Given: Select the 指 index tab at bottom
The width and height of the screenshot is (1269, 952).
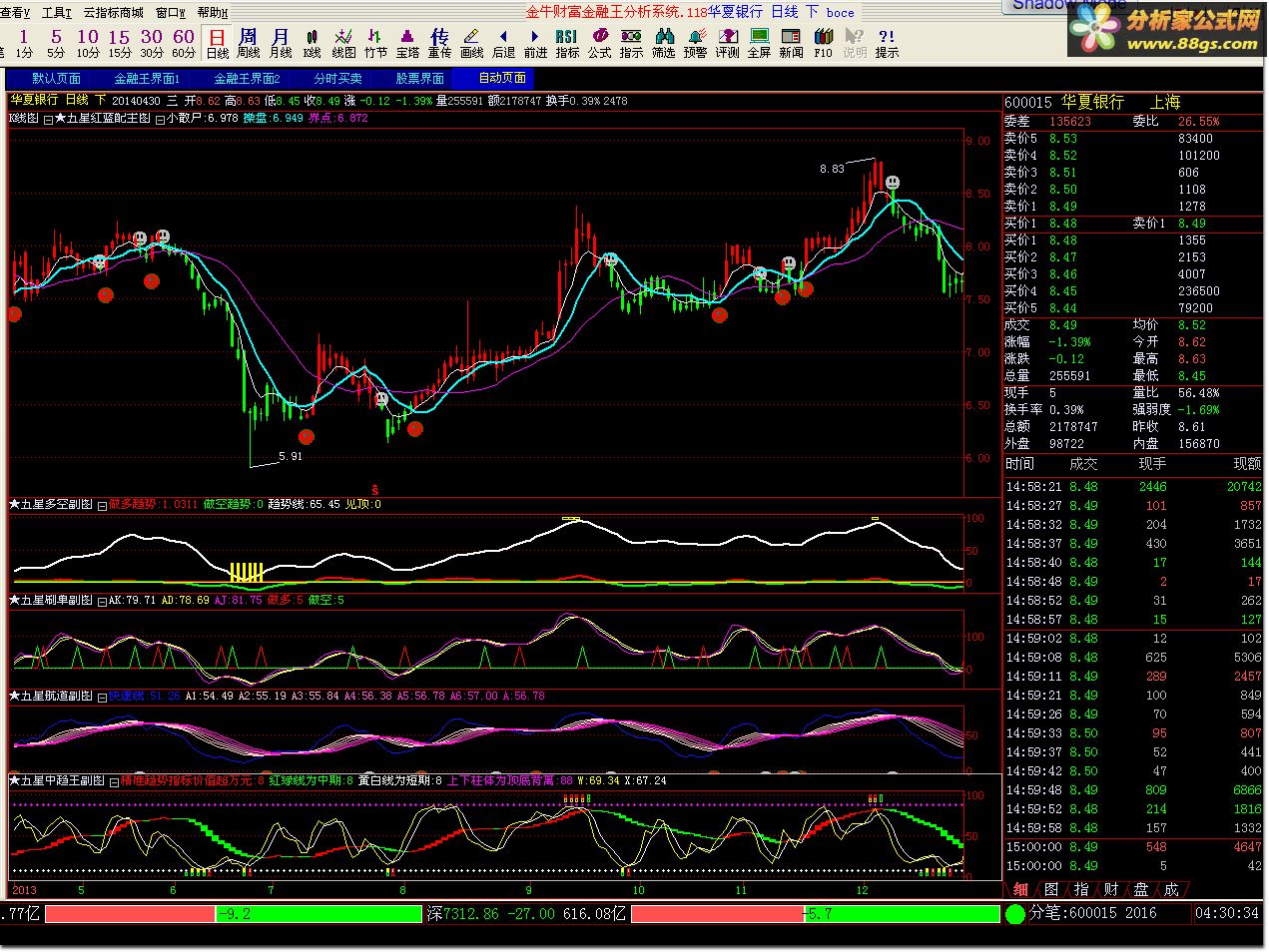Looking at the screenshot, I should pyautogui.click(x=1081, y=890).
